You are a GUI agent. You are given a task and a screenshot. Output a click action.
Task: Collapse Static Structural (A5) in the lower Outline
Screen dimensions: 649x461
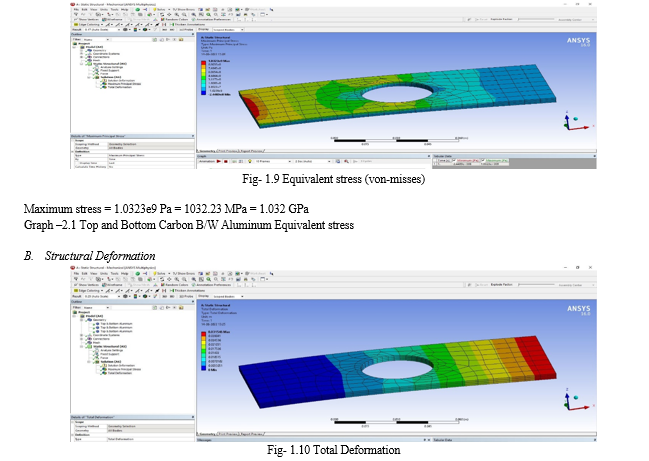coord(82,346)
